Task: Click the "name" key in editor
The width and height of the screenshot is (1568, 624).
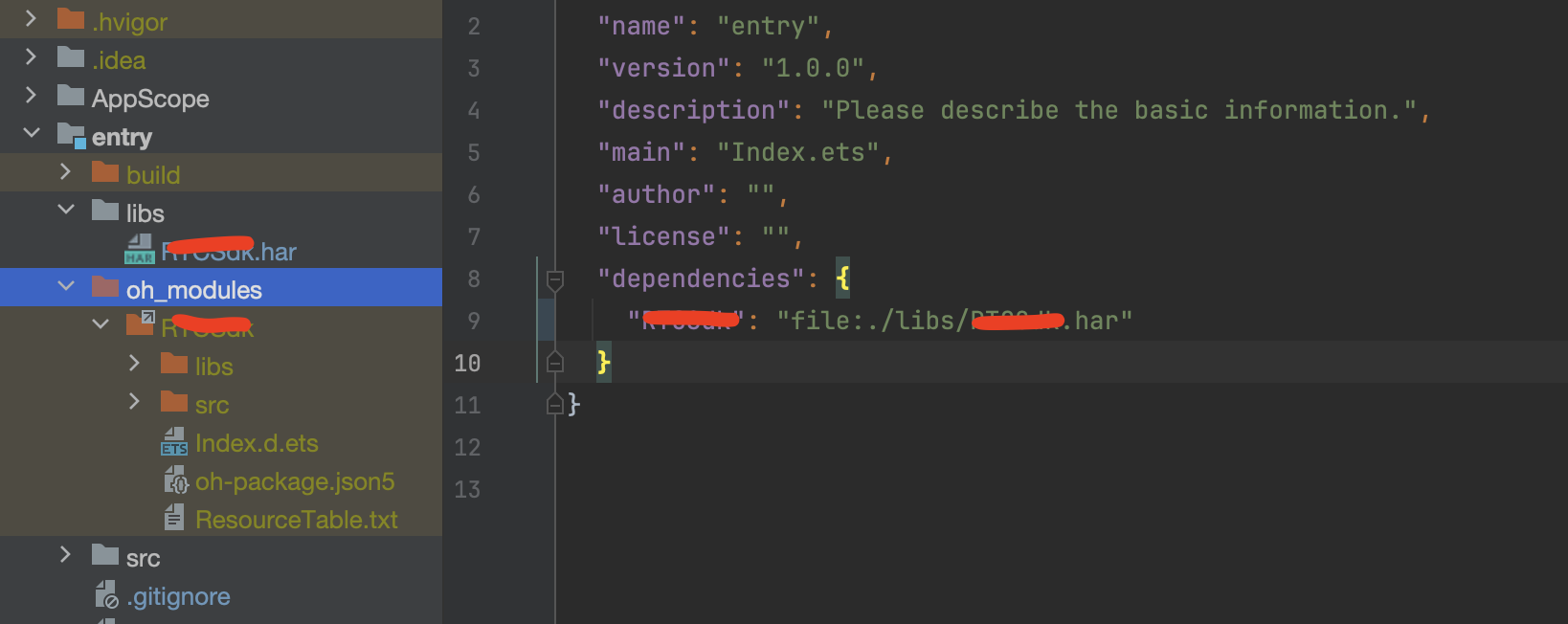Action: (x=641, y=26)
